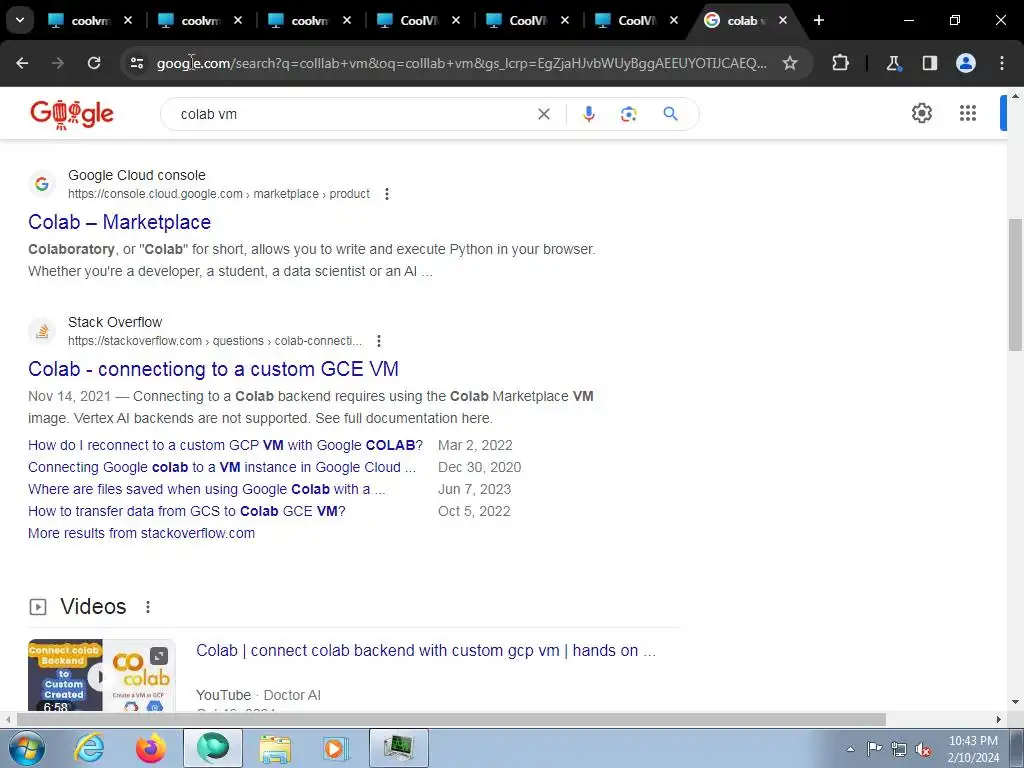
Task: Click the address bar URL
Action: 461,63
